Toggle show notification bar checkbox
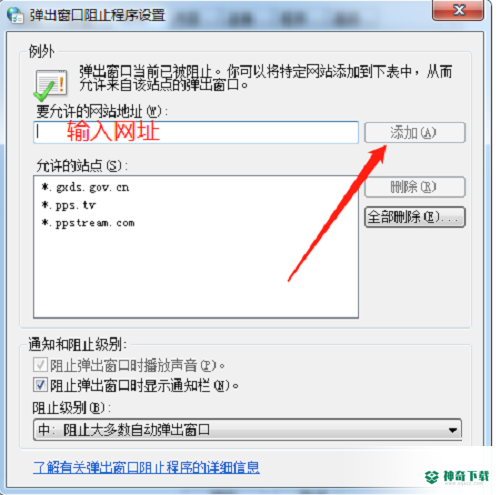500x495 pixels. 40,385
